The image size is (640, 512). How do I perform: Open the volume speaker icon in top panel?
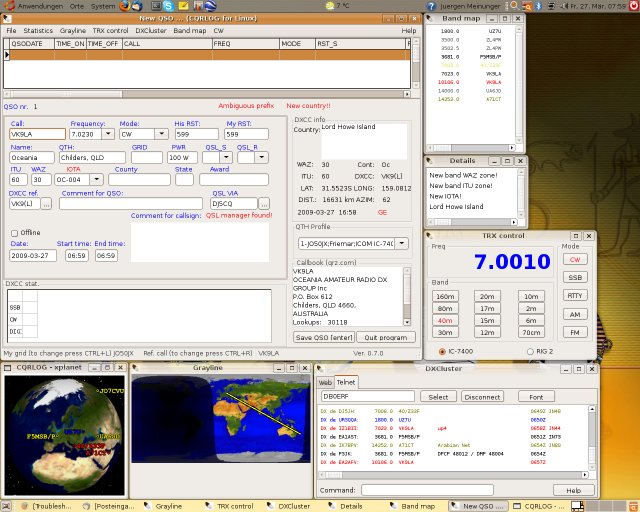pos(564,6)
